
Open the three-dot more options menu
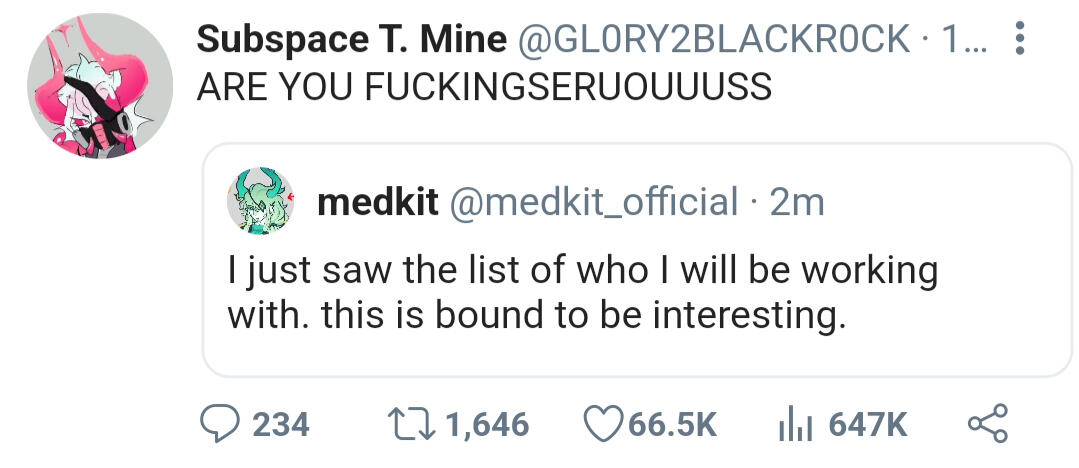point(1019,40)
